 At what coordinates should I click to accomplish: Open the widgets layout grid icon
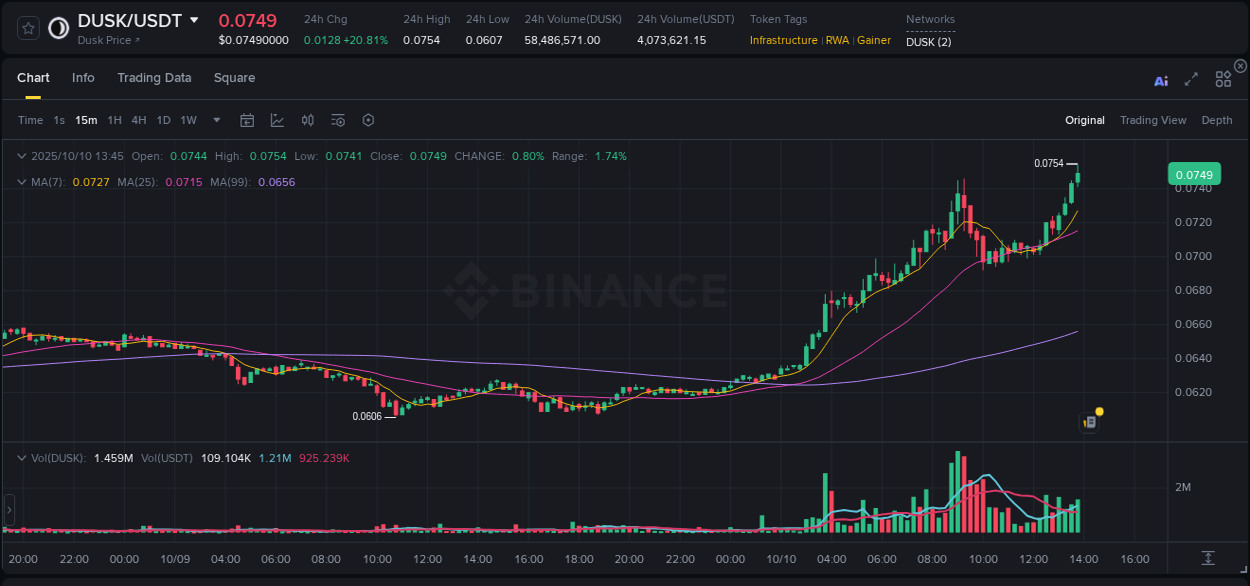[x=1223, y=80]
